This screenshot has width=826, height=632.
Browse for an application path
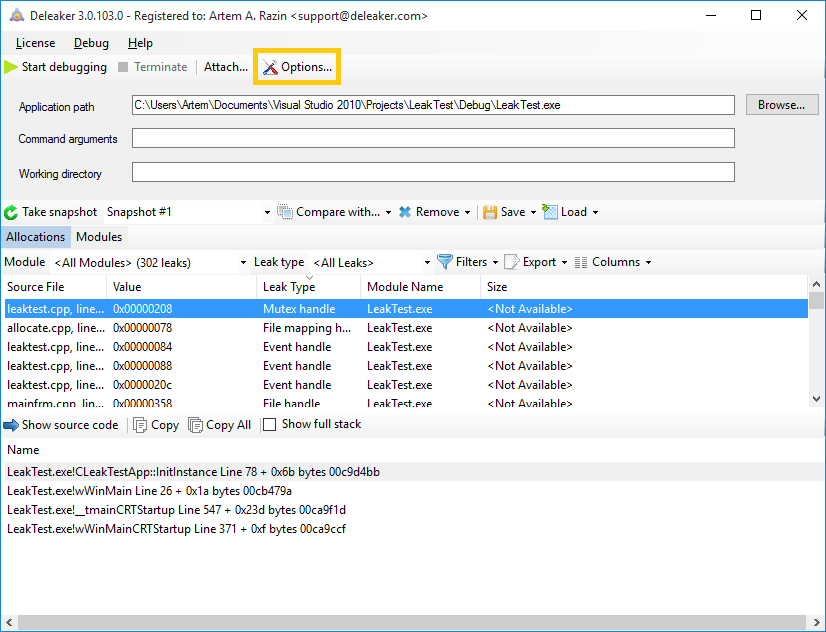781,104
